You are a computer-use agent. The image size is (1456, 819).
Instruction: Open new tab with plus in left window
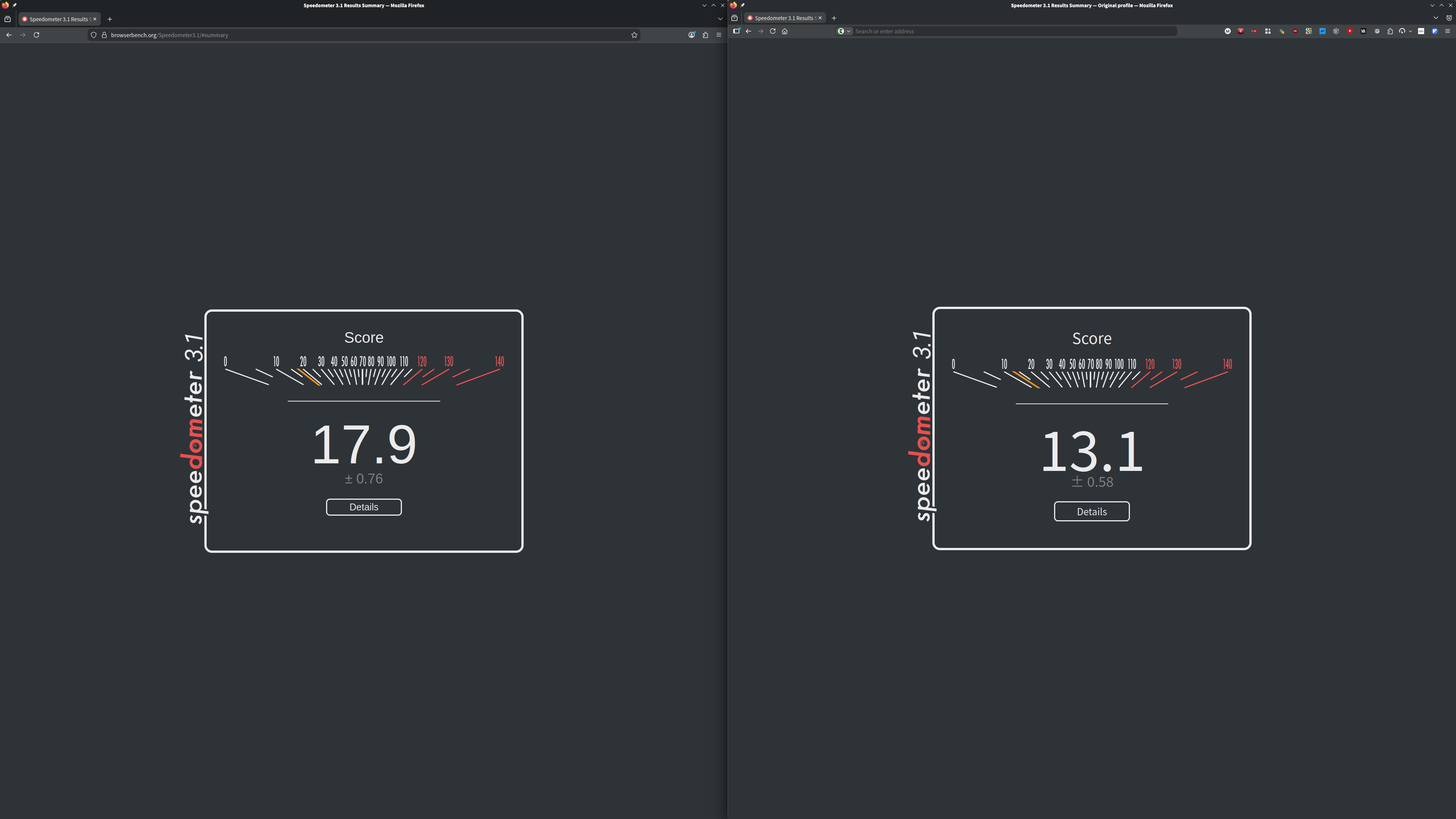pos(110,19)
